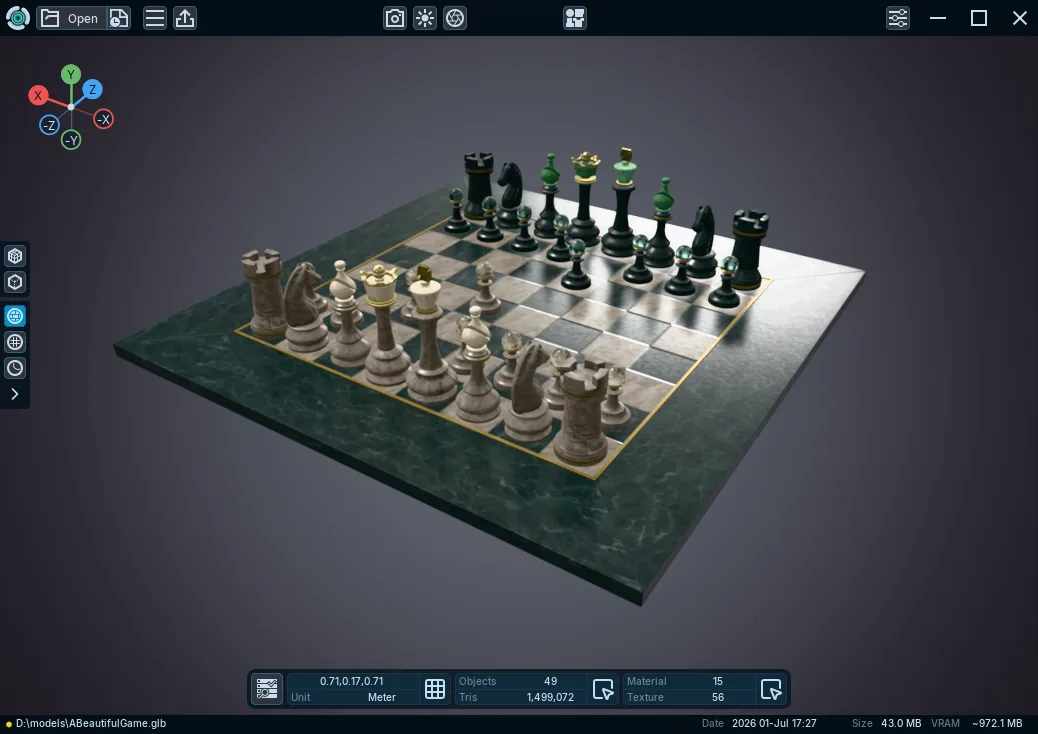1038x734 pixels.
Task: Click the clock animation icon in the sidebar
Action: (x=15, y=368)
